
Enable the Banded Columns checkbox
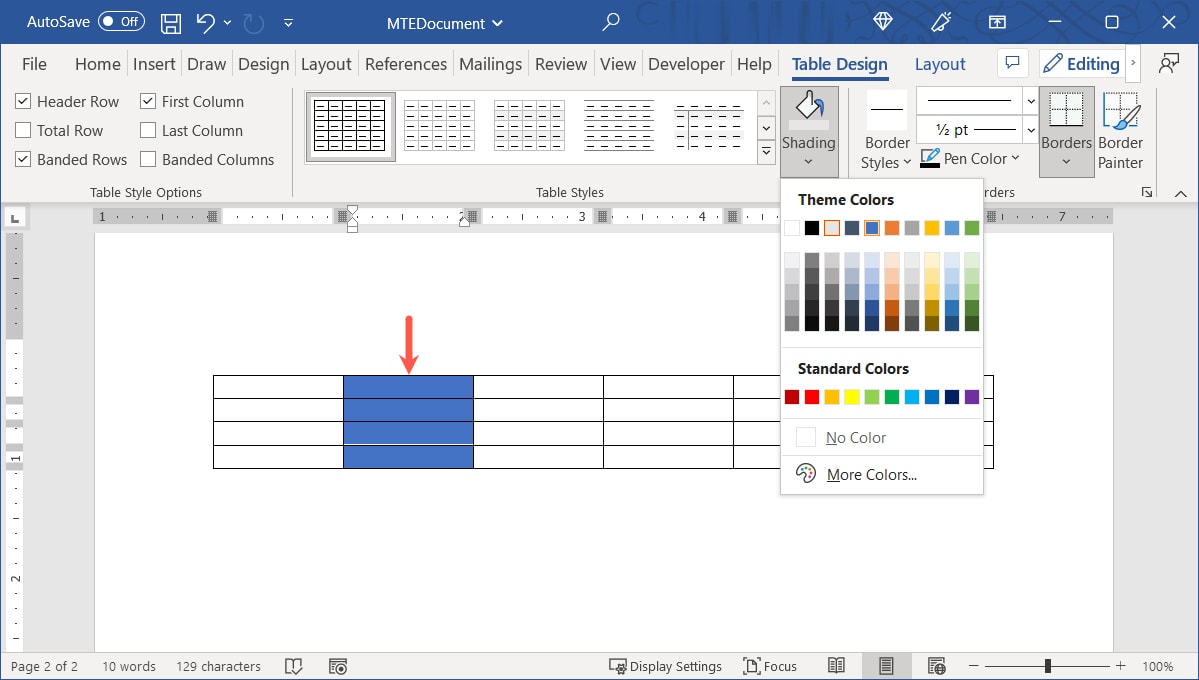click(148, 159)
